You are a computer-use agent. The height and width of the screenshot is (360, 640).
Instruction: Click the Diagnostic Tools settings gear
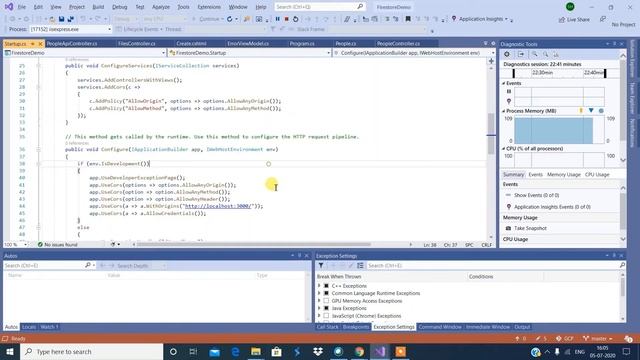tap(507, 54)
